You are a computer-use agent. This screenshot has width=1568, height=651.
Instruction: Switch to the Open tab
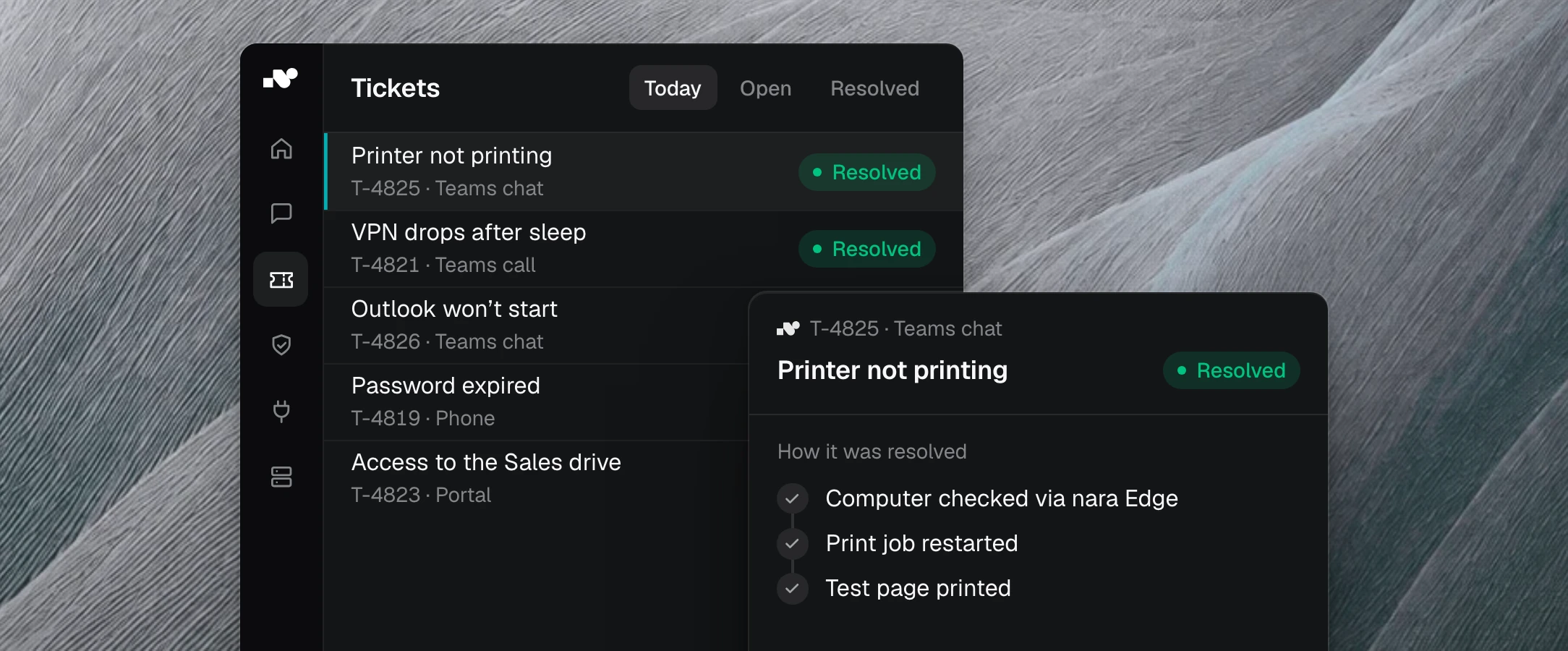tap(765, 88)
